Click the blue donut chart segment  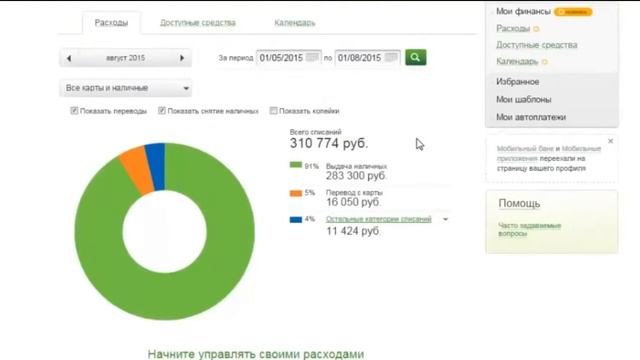pos(157,167)
